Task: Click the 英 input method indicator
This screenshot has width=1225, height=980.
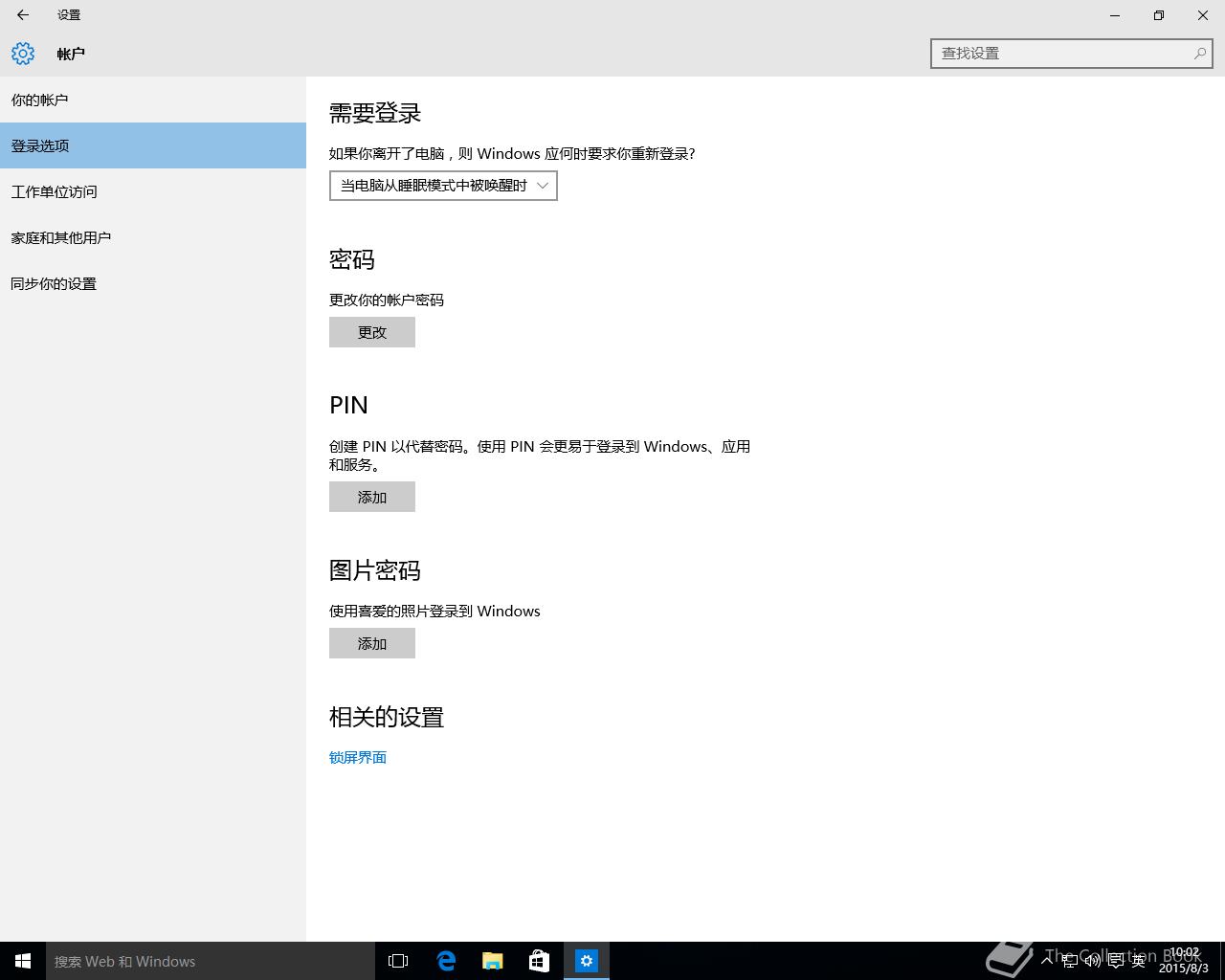Action: coord(1138,961)
